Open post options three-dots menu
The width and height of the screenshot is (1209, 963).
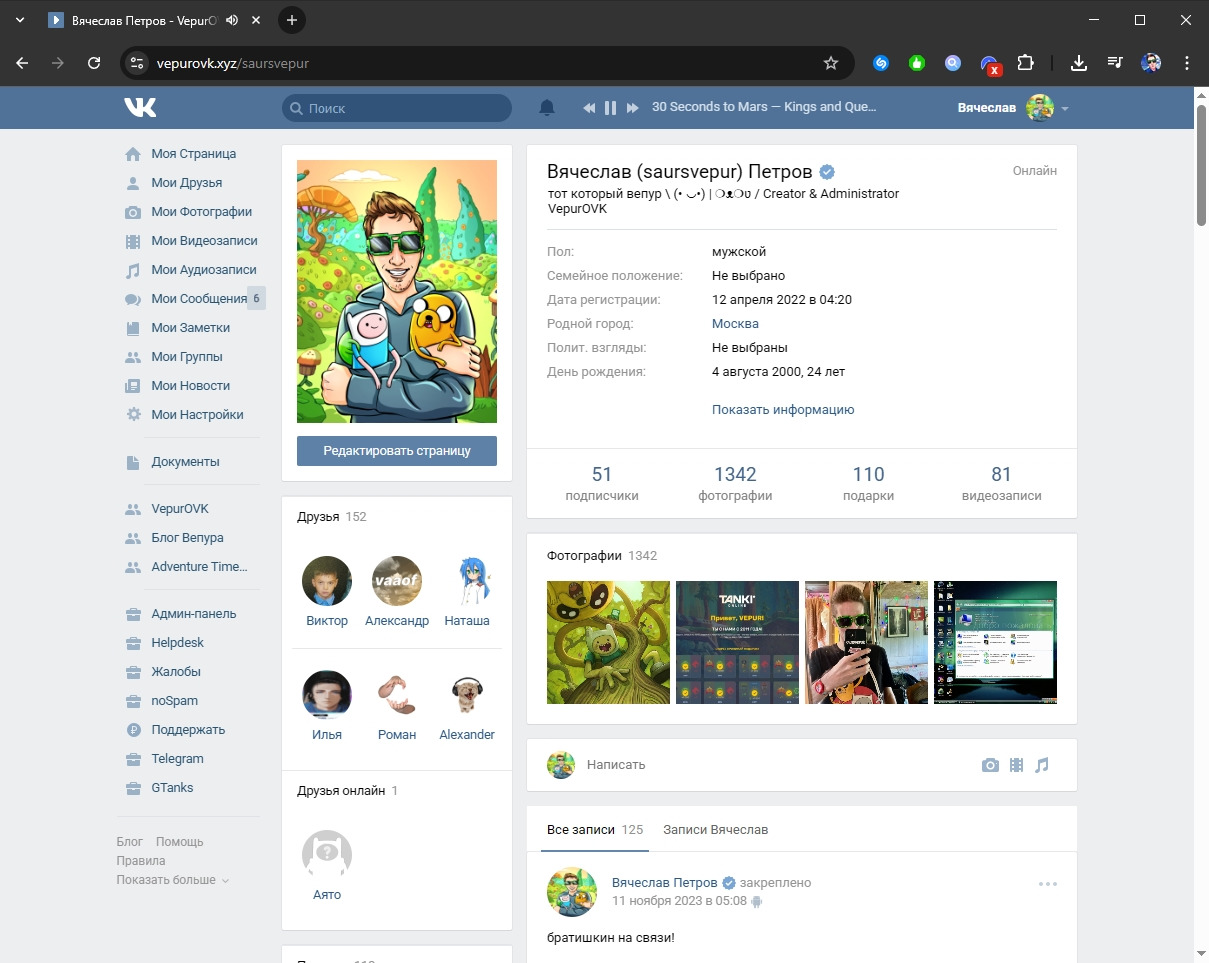coord(1047,884)
